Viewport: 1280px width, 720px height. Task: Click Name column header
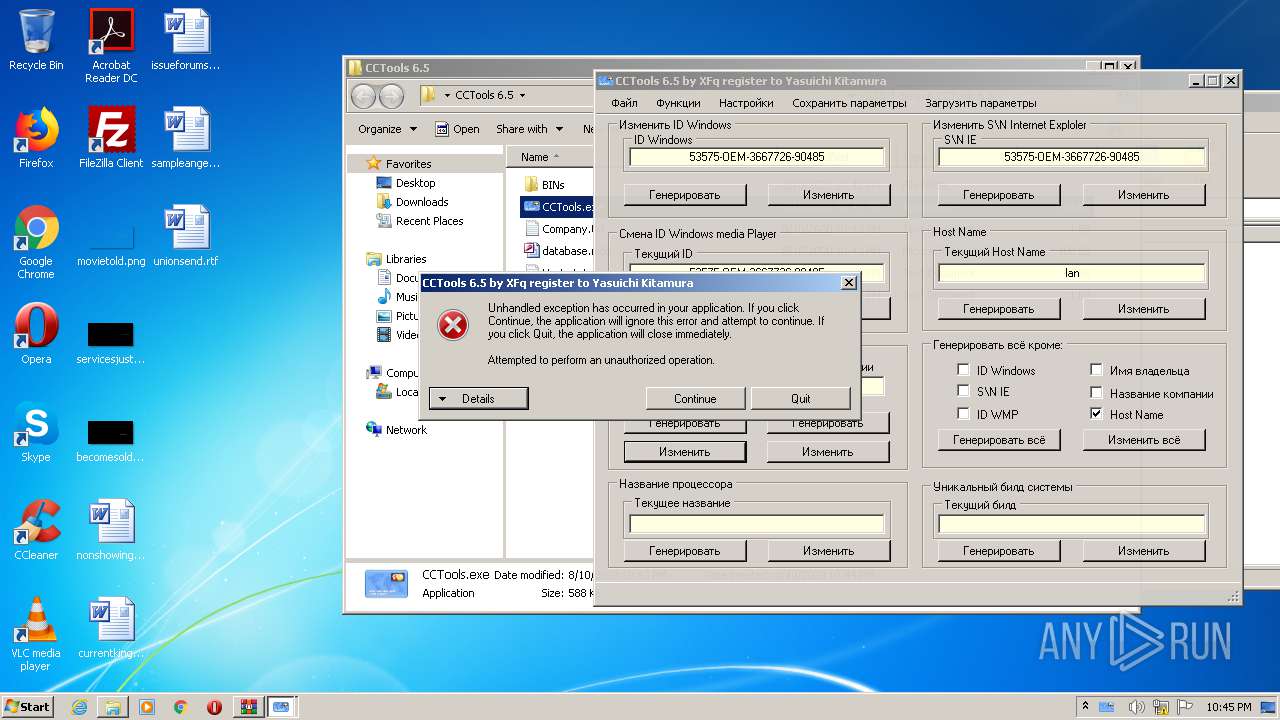coord(550,157)
